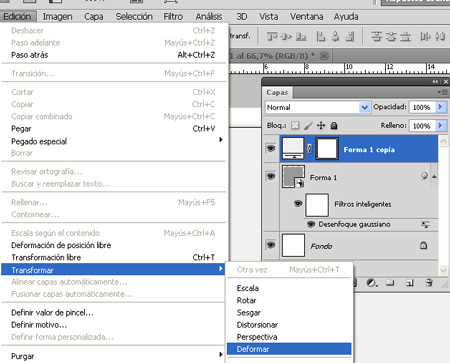Screen dimensions: 450x363
Task: Expand Purgar submenu arrow
Action: 220,354
